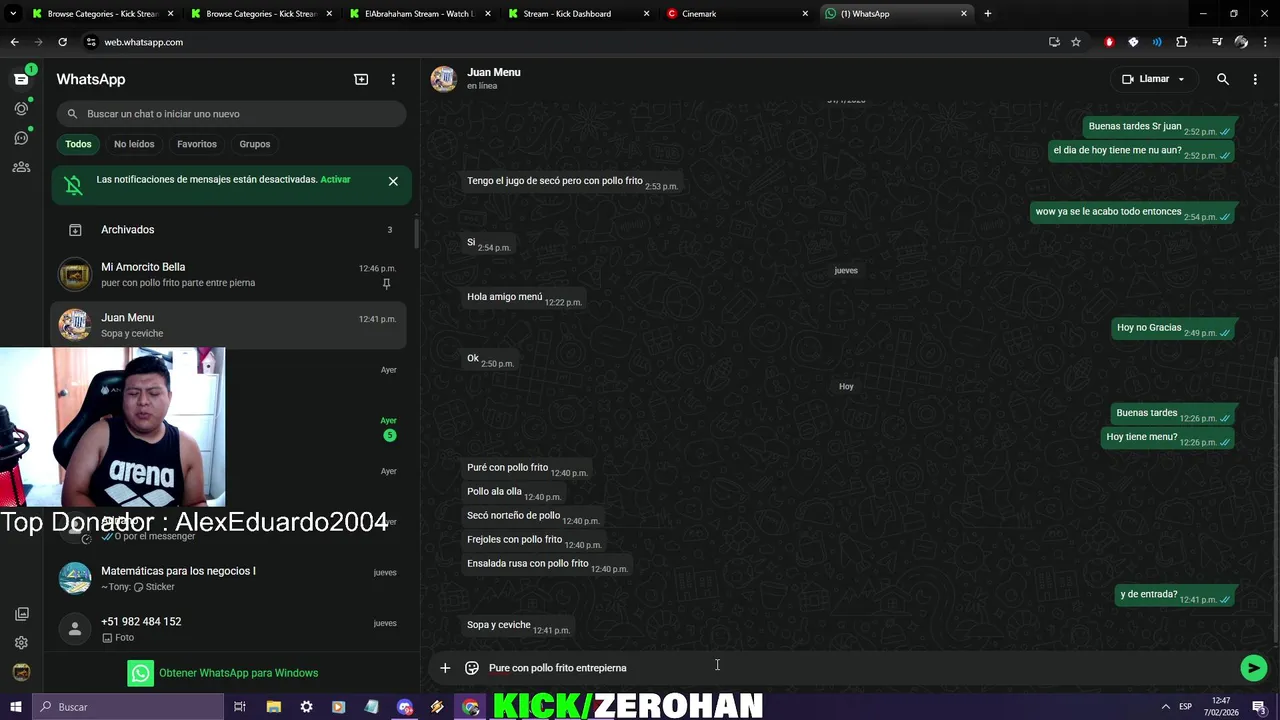
Task: Open the chat list menu beside WhatsApp
Action: [393, 79]
